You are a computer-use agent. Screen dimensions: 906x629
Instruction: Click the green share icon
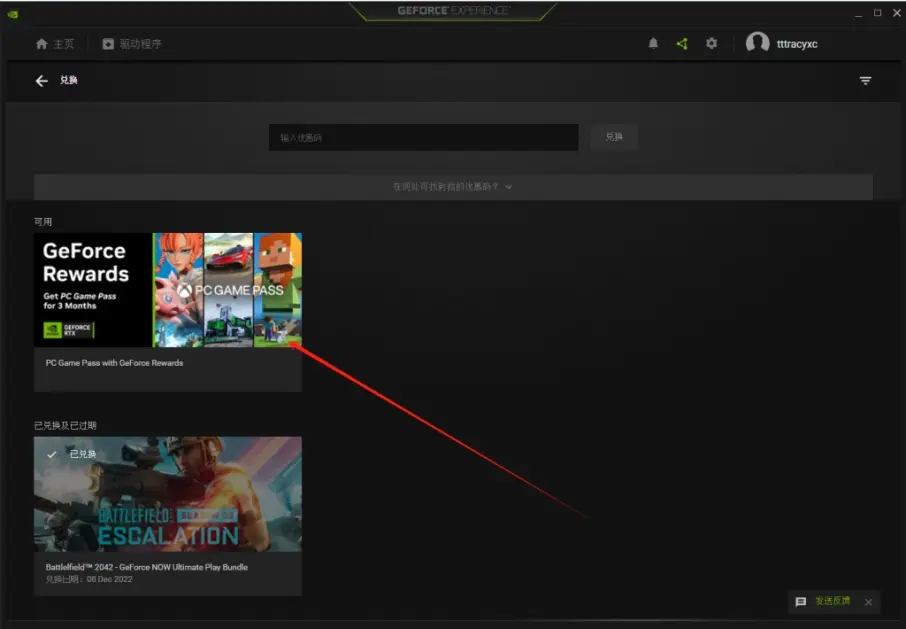[682, 43]
